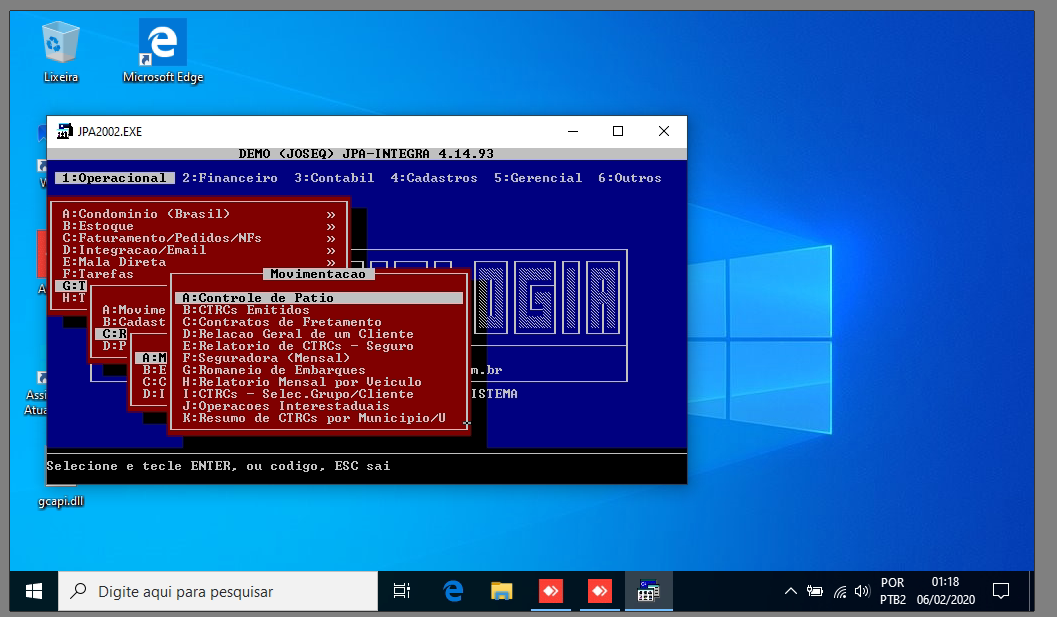Screen dimensions: 1057x617
Task: Open the notification center icon
Action: (x=1000, y=591)
